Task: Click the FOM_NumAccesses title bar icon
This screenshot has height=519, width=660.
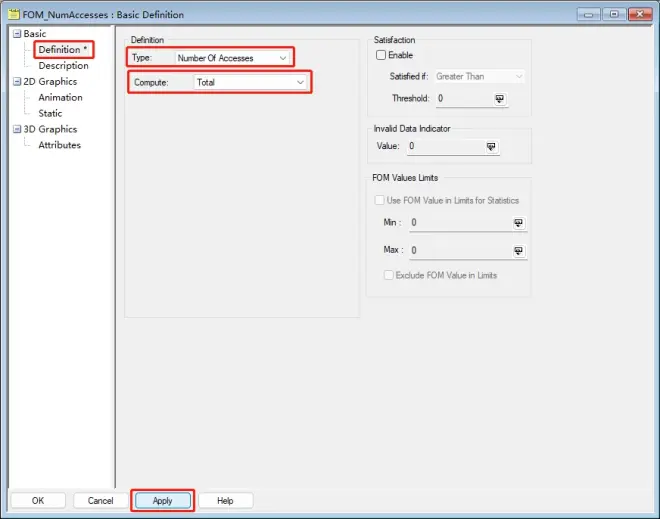Action: (x=13, y=14)
